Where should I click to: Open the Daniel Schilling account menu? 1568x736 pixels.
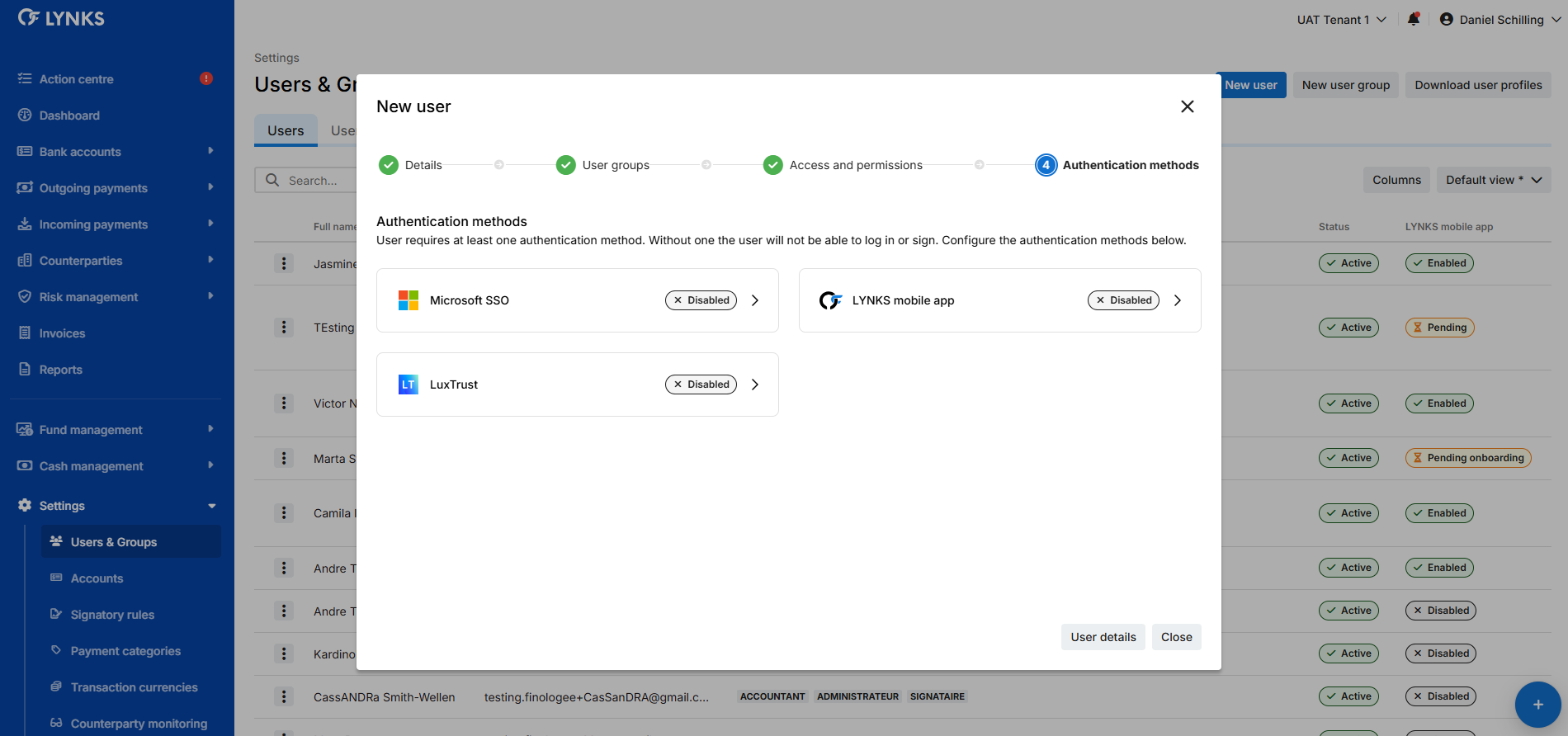pyautogui.click(x=1500, y=19)
